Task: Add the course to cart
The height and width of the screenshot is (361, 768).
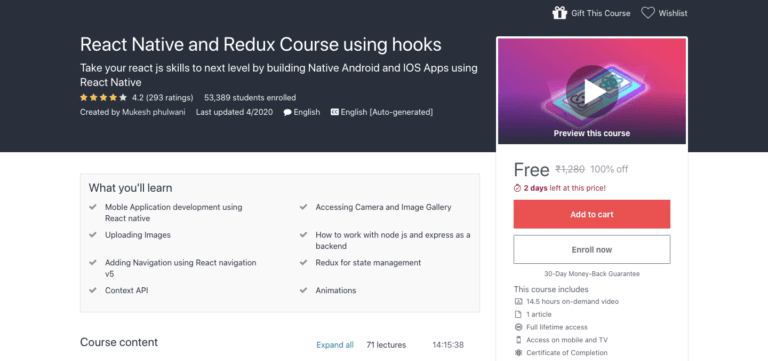Action: click(x=592, y=214)
